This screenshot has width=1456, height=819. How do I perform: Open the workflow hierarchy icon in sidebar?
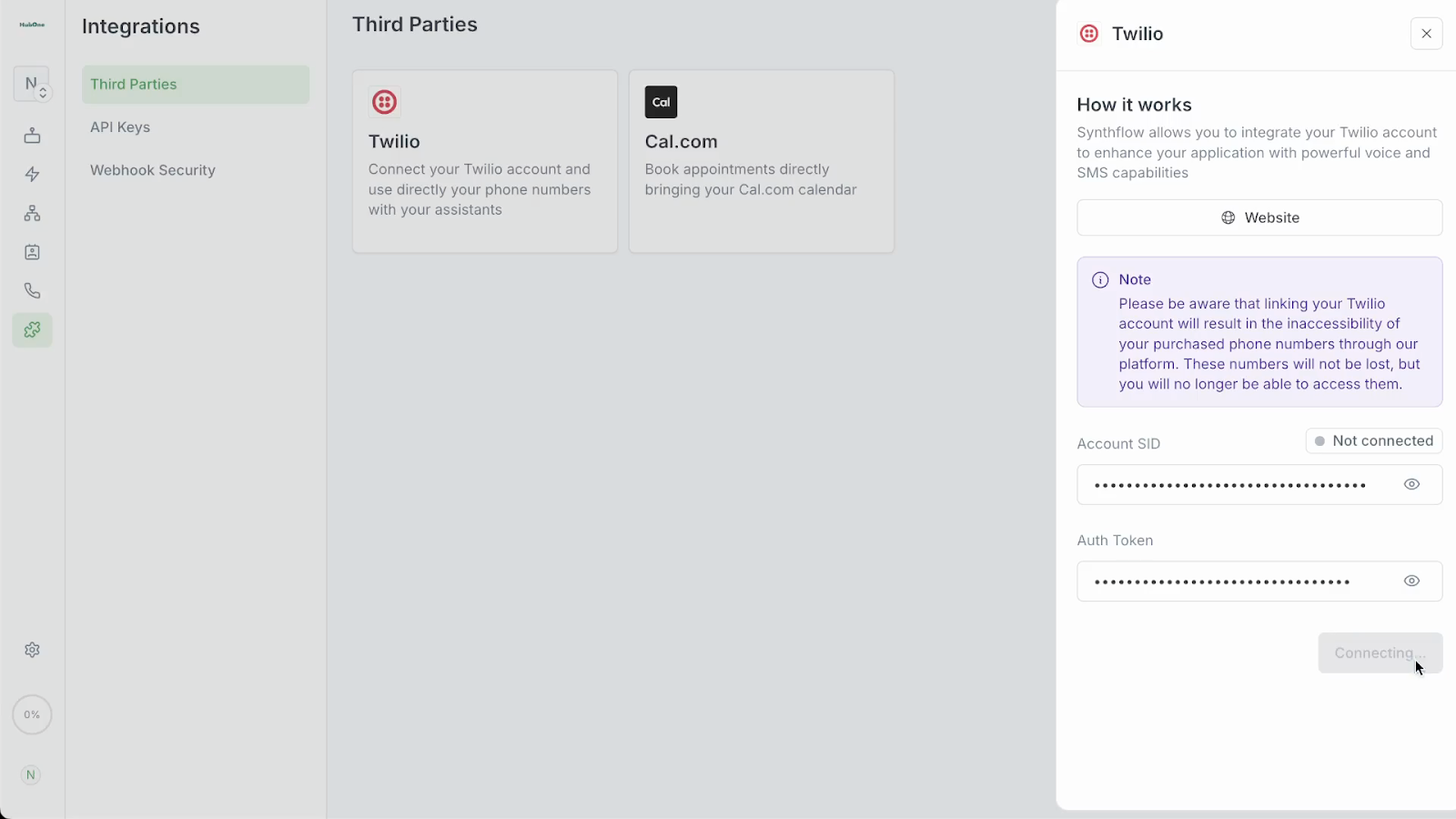pos(32,213)
